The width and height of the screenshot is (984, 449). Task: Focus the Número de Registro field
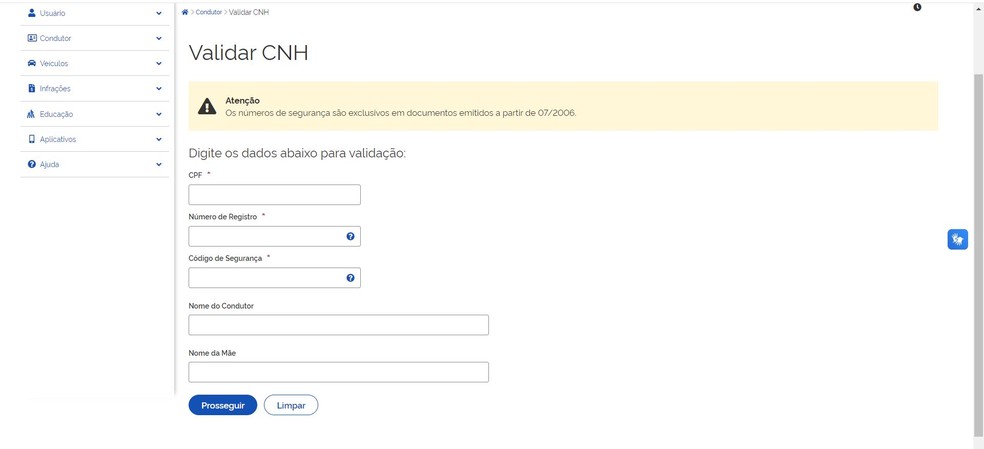tap(275, 236)
